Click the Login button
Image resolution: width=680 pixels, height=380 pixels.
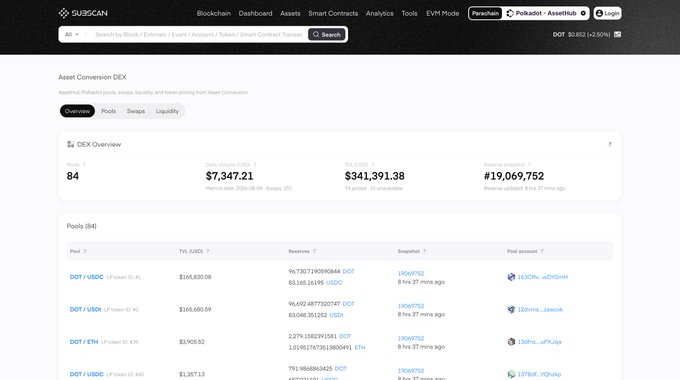607,13
